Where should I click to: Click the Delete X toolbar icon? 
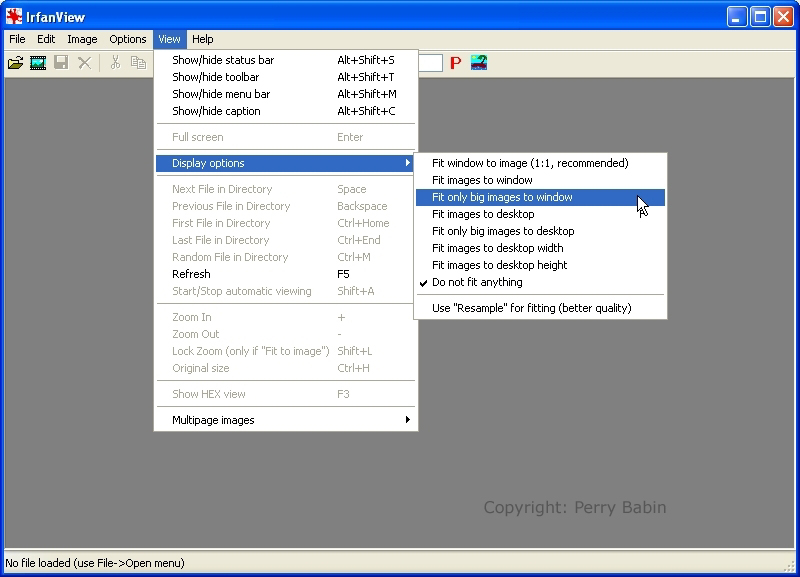85,63
